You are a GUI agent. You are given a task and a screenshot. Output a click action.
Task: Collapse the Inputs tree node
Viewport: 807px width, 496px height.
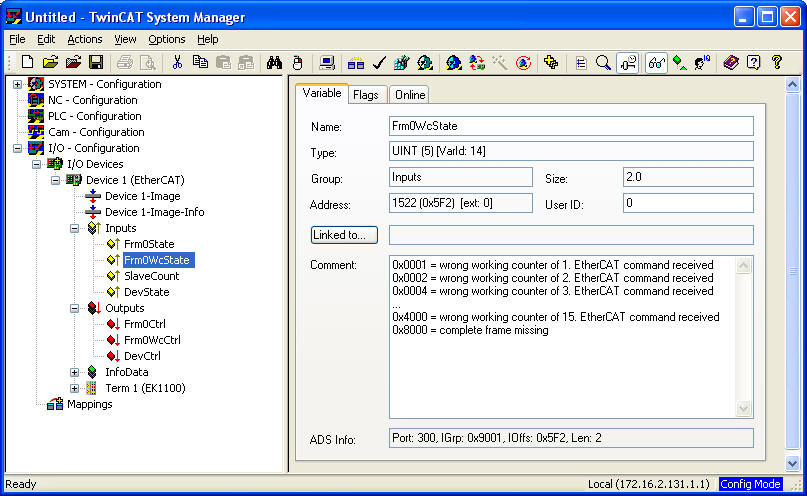(75, 228)
